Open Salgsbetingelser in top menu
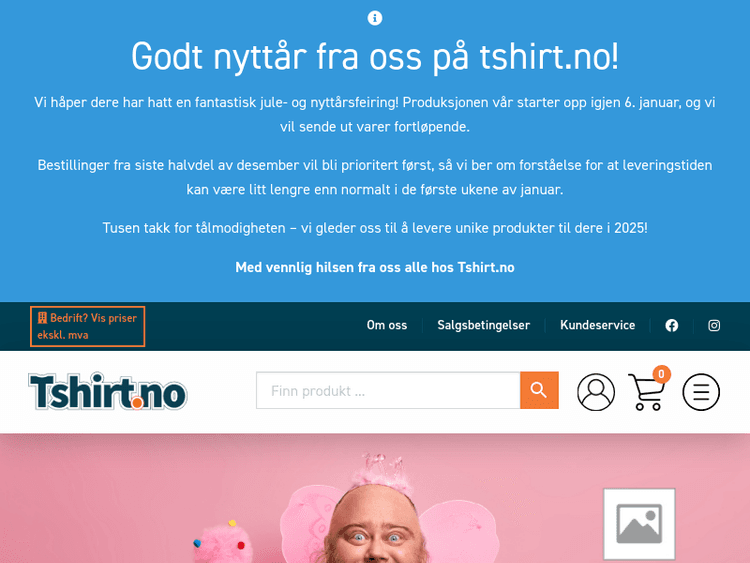Image resolution: width=750 pixels, height=563 pixels. pyautogui.click(x=484, y=325)
